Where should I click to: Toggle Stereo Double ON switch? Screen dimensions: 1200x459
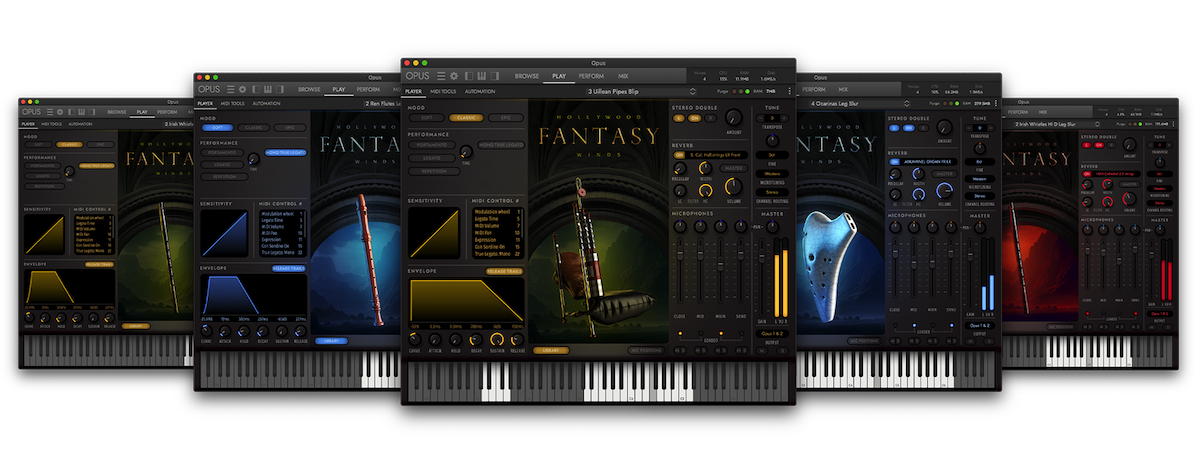pos(695,118)
